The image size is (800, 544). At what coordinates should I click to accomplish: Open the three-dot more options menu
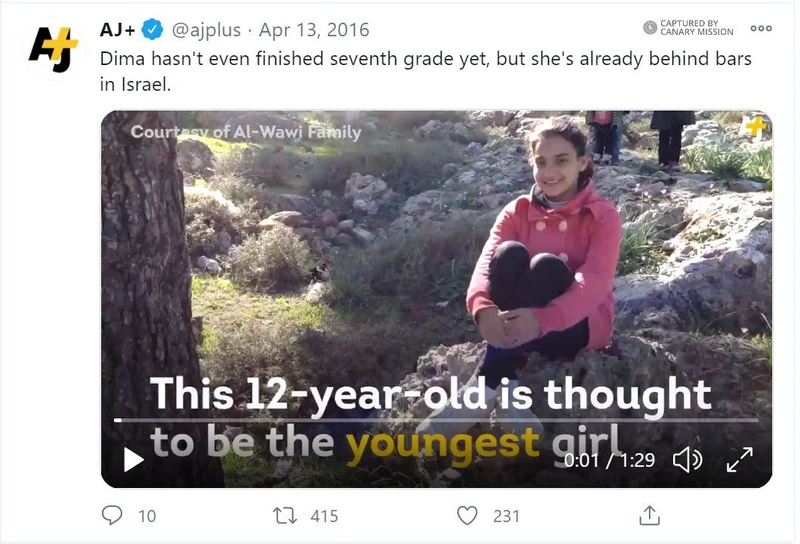pyautogui.click(x=761, y=28)
